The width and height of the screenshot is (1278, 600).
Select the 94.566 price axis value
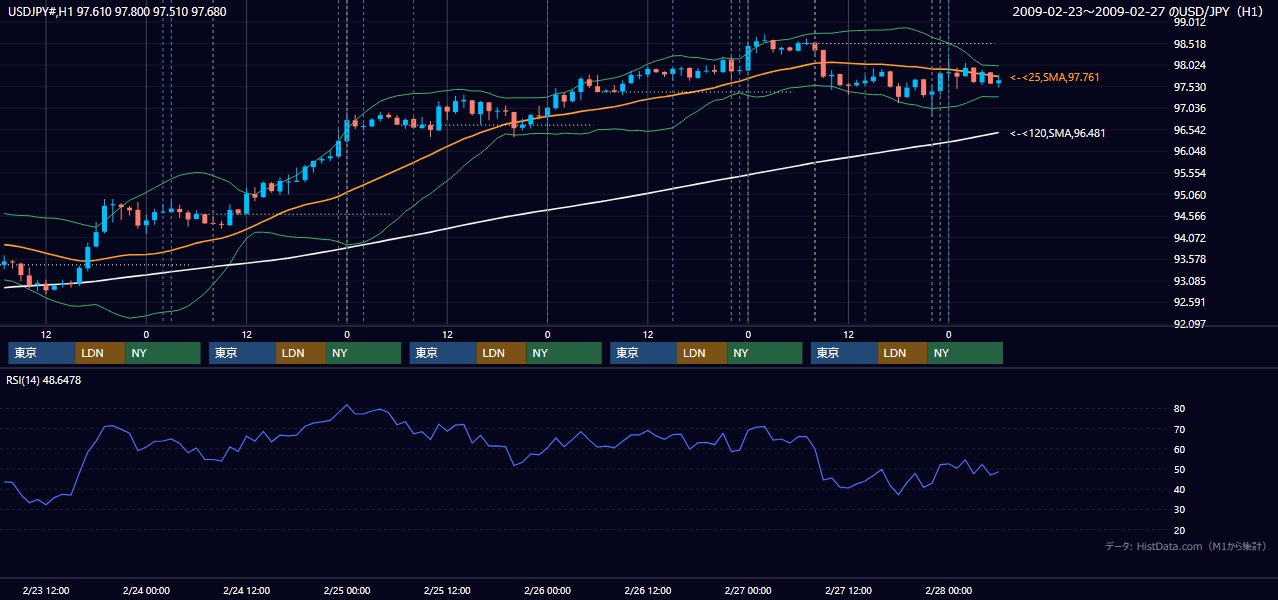[x=1190, y=216]
